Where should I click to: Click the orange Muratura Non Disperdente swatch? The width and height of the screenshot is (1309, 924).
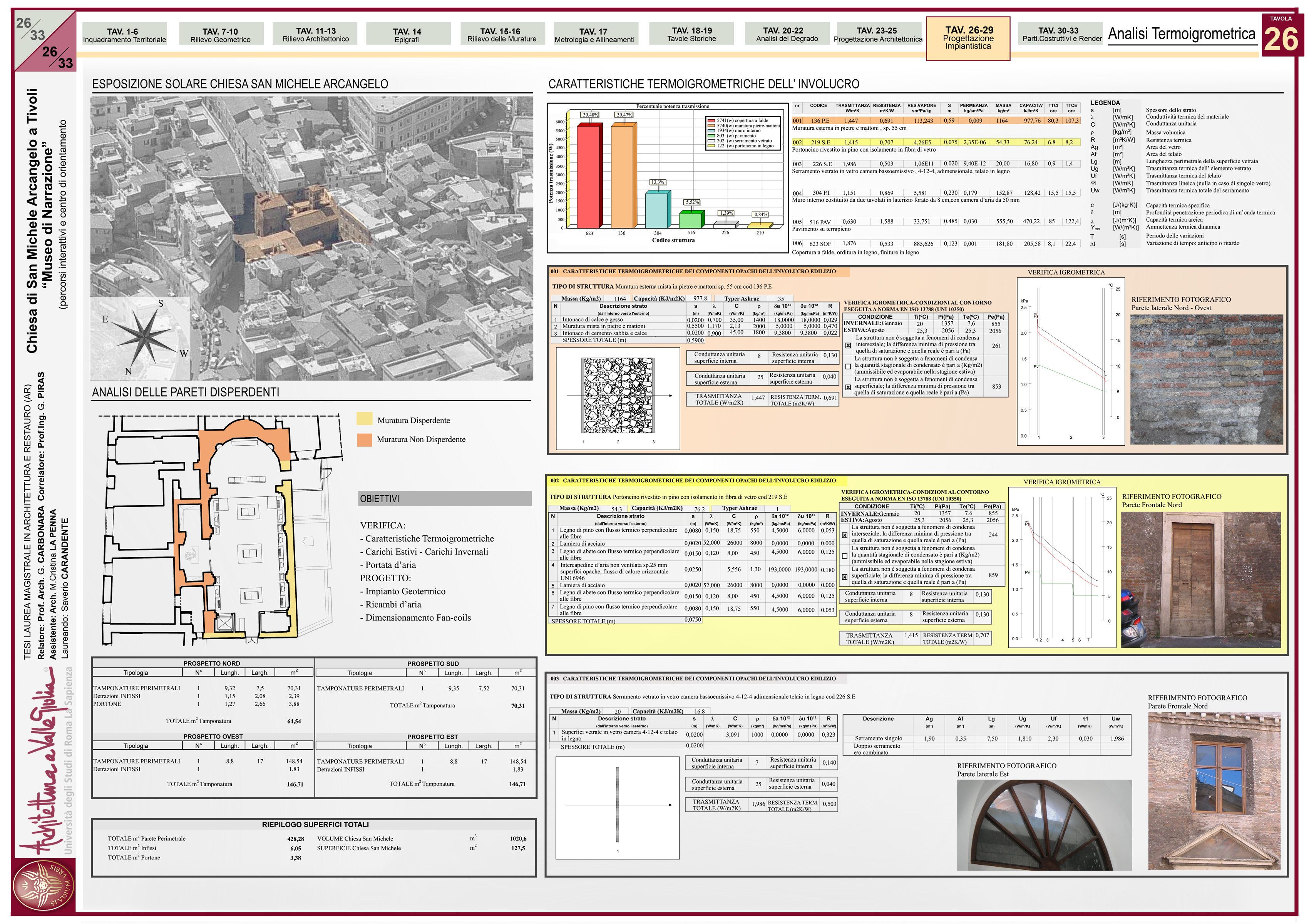pyautogui.click(x=365, y=439)
